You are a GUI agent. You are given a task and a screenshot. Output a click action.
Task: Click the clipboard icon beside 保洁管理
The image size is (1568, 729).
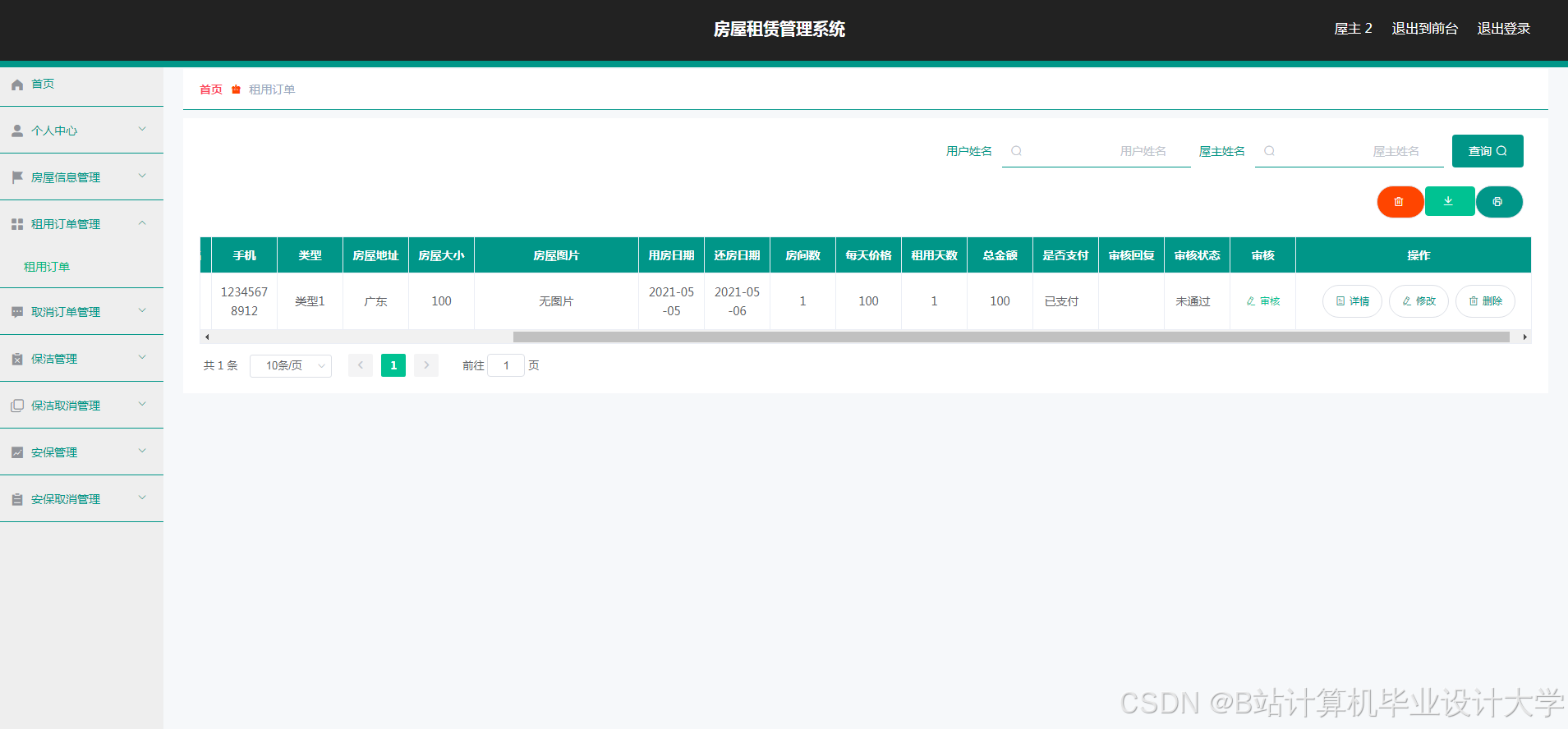[17, 359]
